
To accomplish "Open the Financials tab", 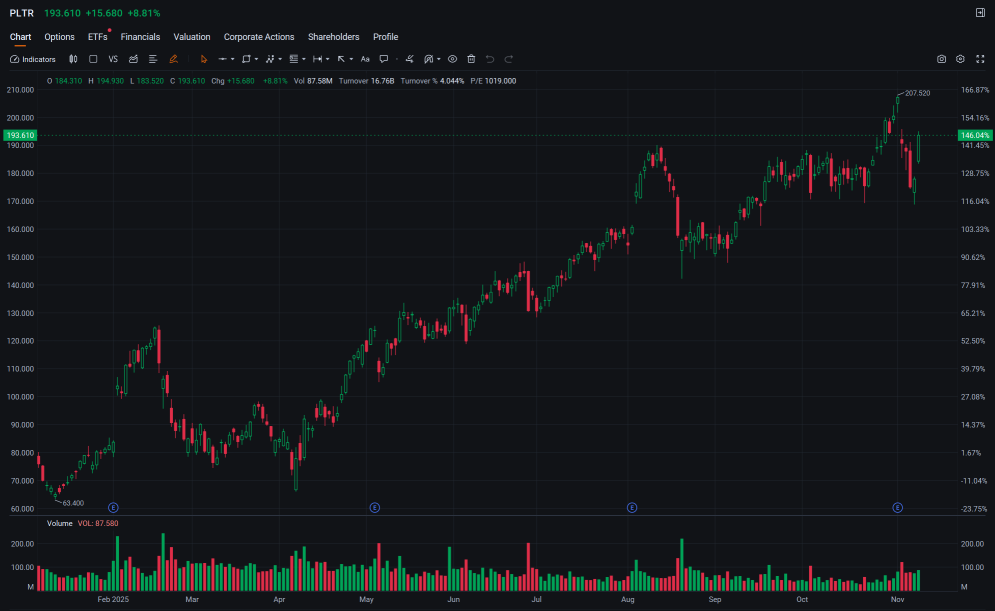I will pyautogui.click(x=140, y=37).
